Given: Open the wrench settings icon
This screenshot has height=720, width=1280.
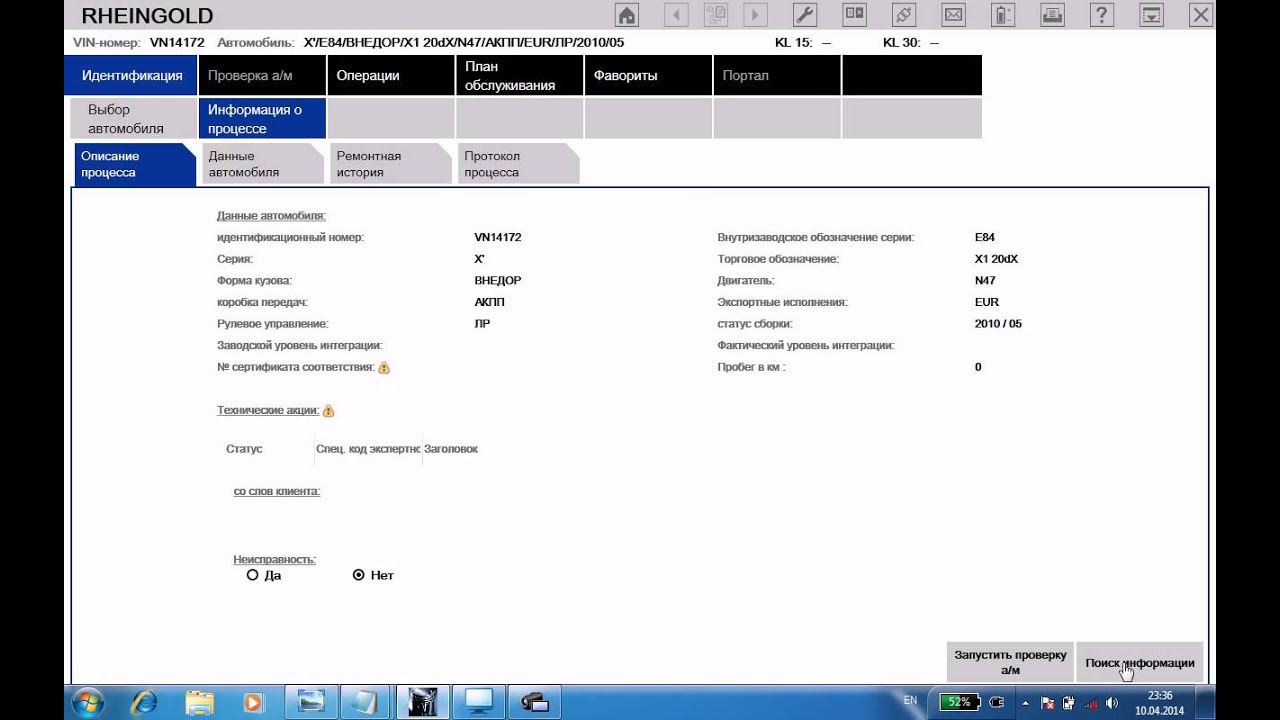Looking at the screenshot, I should click(805, 15).
